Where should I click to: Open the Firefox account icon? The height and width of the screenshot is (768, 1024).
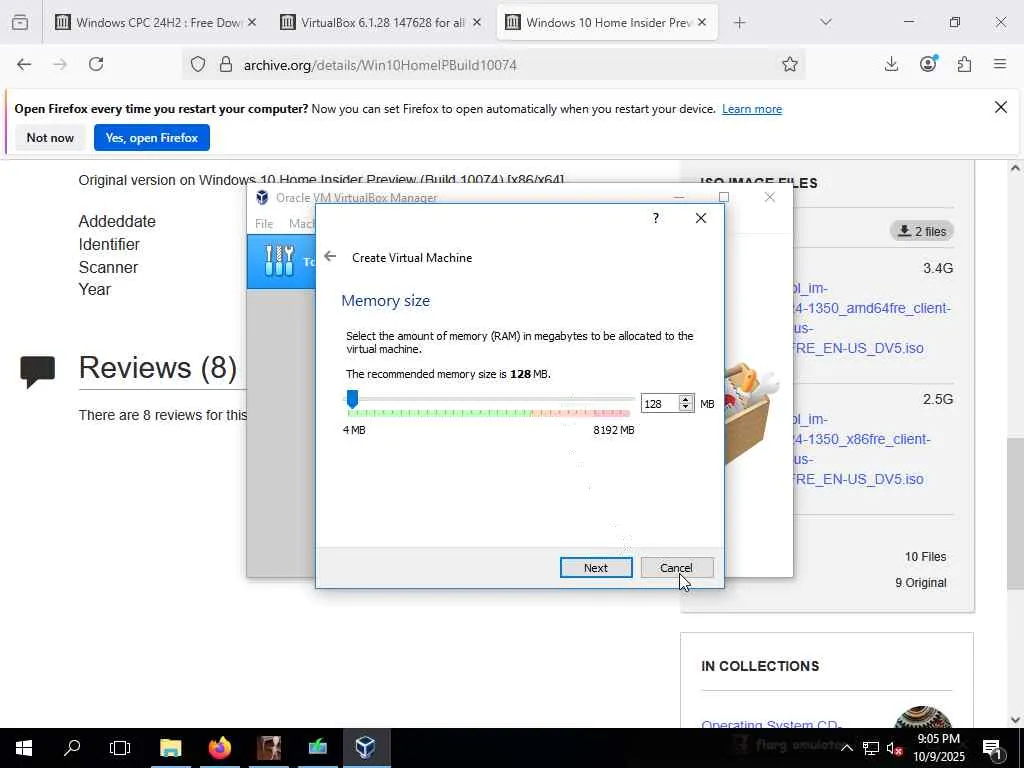pyautogui.click(x=928, y=65)
